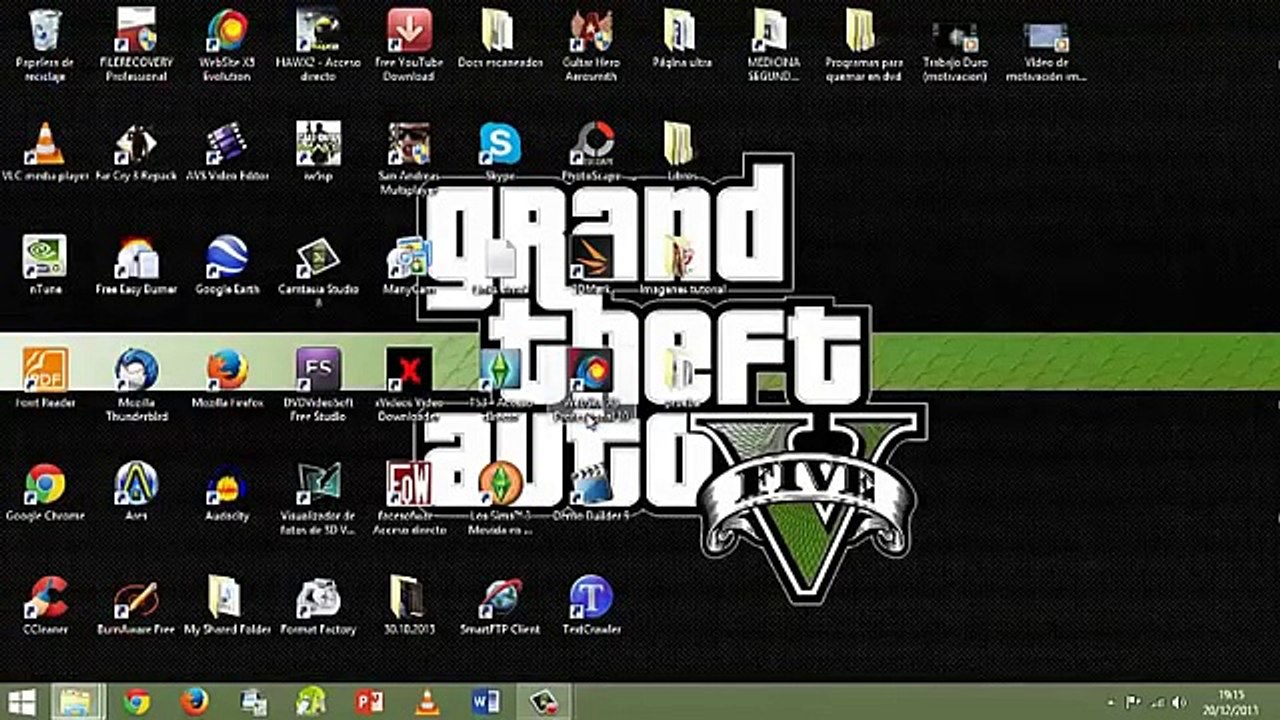The image size is (1280, 720).
Task: Show hidden tray icons arrow
Action: point(1112,702)
